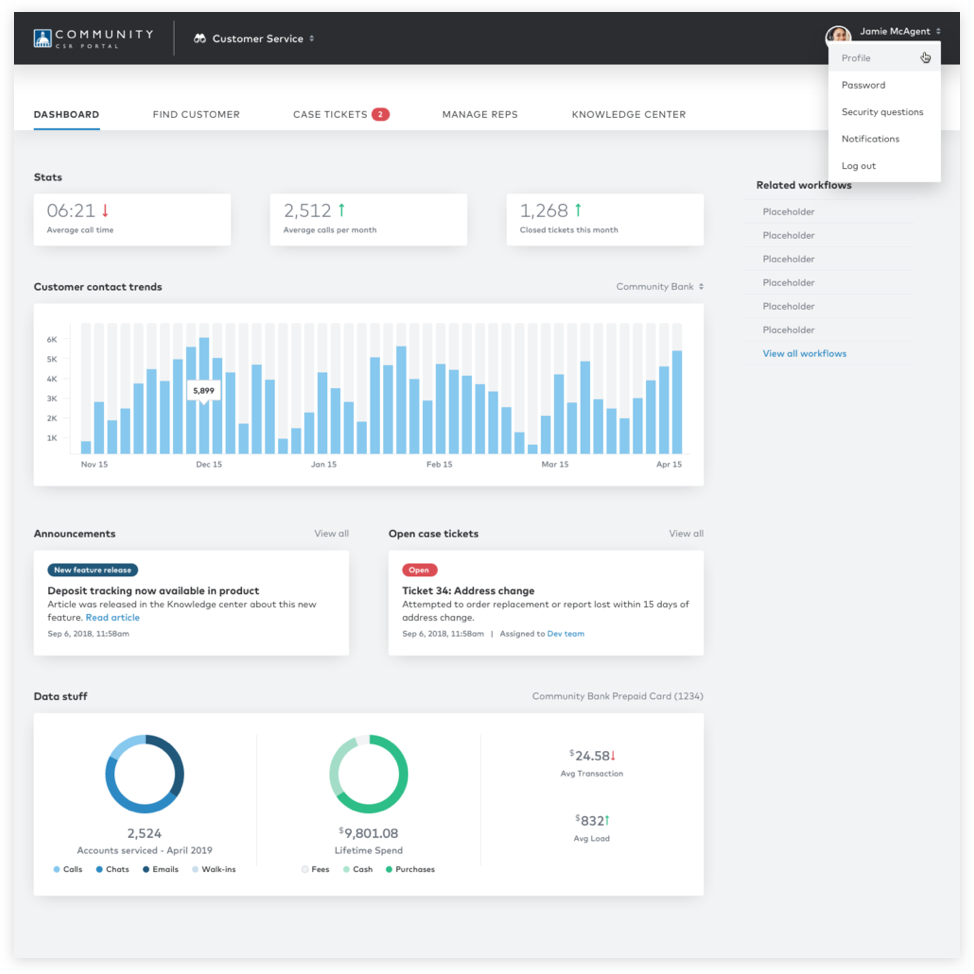Open the Read article link
Image resolution: width=974 pixels, height=974 pixels.
click(112, 617)
